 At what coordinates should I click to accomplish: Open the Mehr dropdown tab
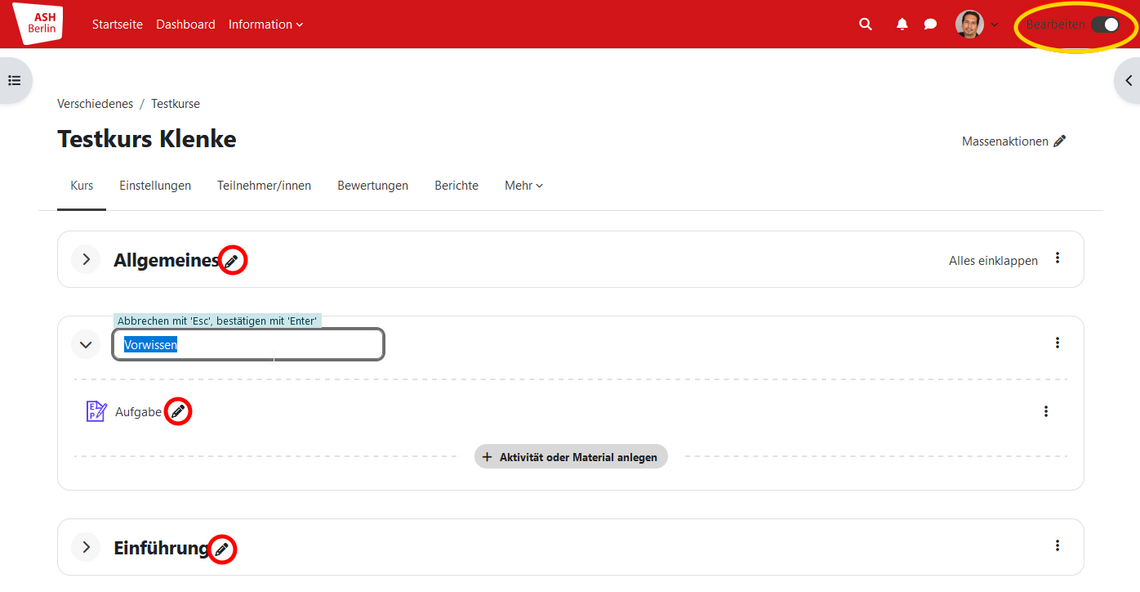pyautogui.click(x=523, y=186)
